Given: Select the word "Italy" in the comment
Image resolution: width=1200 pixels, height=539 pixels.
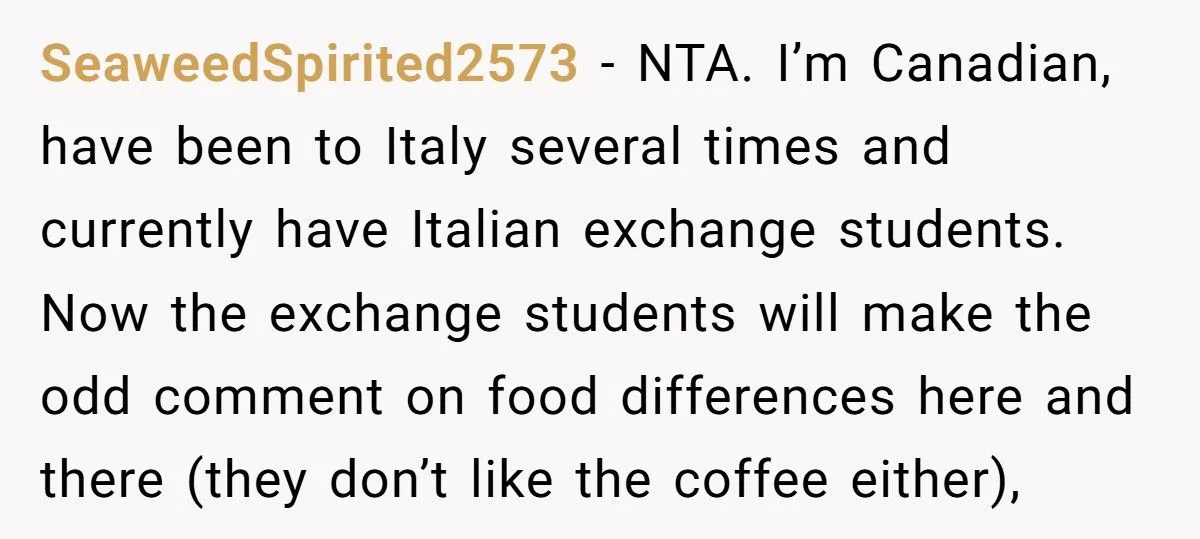Looking at the screenshot, I should tap(436, 148).
